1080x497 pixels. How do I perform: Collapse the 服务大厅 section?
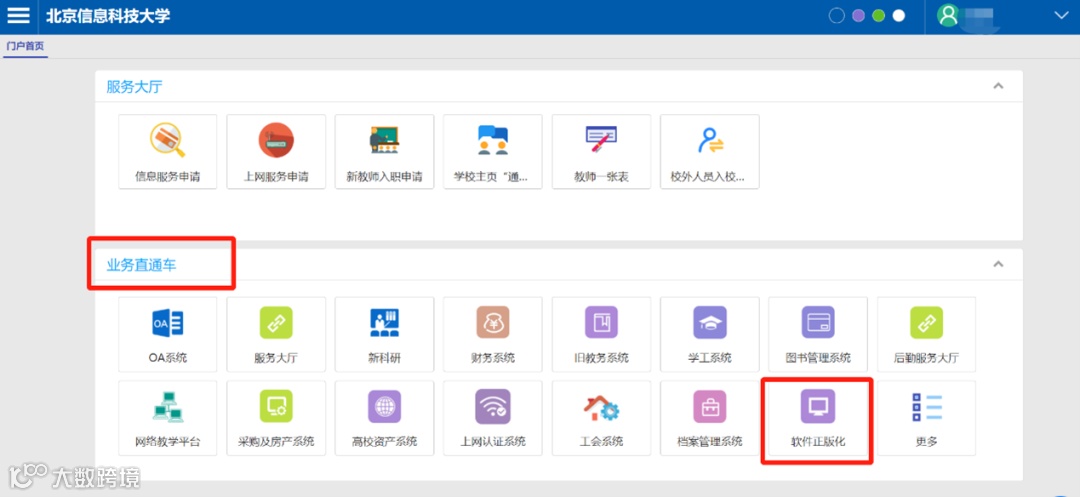coord(998,86)
